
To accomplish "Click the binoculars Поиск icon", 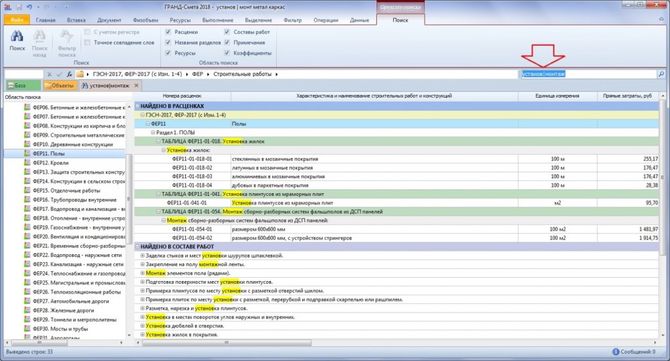I will [17, 36].
